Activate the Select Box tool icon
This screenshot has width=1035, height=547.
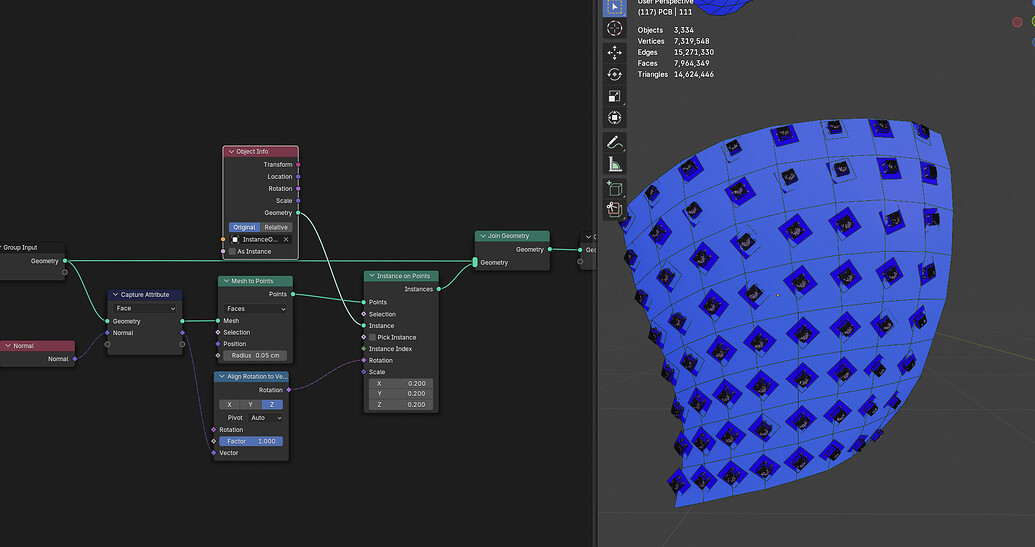[x=615, y=7]
